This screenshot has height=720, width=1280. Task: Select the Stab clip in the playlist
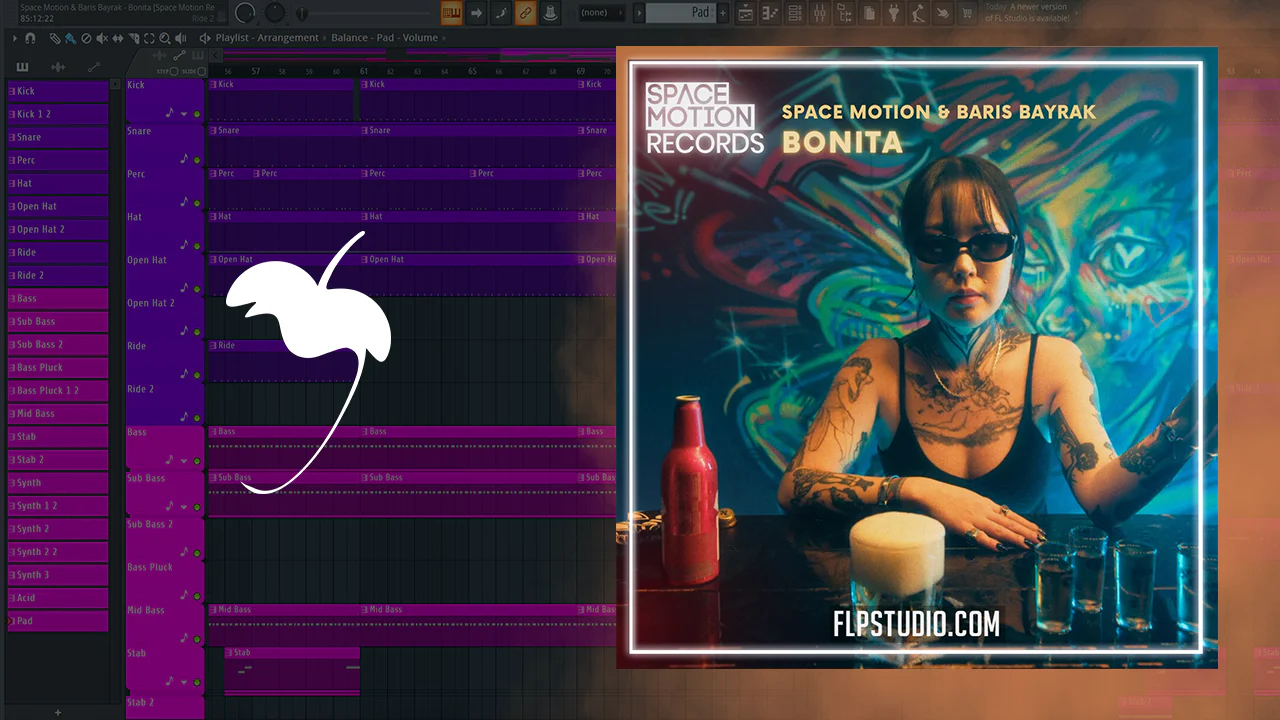pyautogui.click(x=292, y=670)
